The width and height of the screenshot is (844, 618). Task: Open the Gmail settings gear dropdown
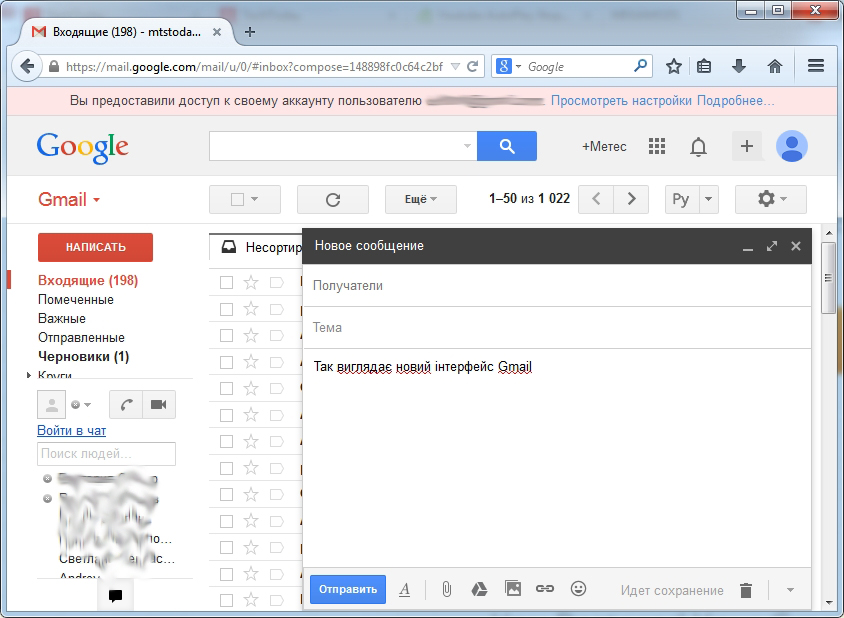[x=770, y=199]
